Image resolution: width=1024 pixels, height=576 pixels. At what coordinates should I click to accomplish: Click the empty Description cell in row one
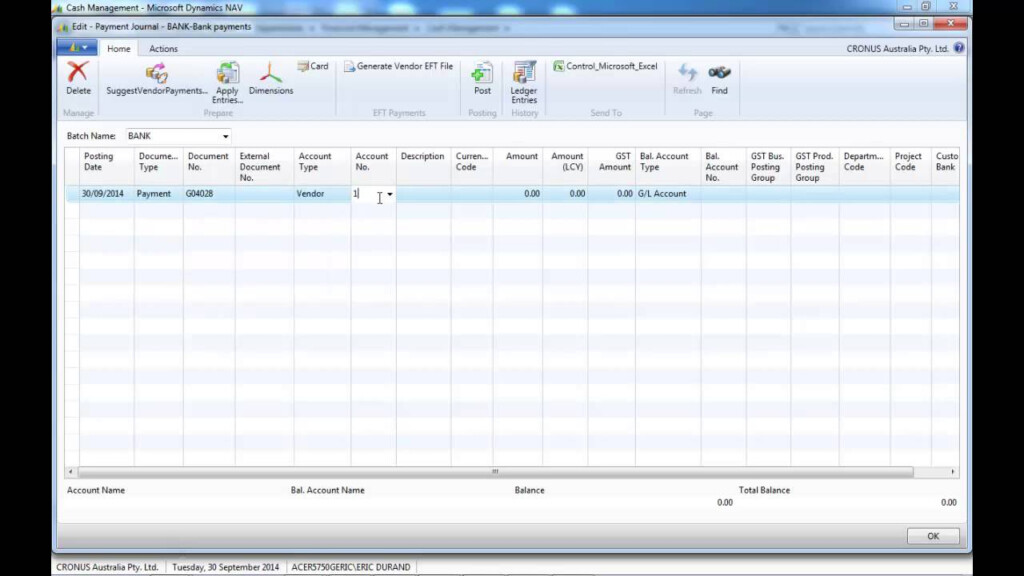pos(423,194)
